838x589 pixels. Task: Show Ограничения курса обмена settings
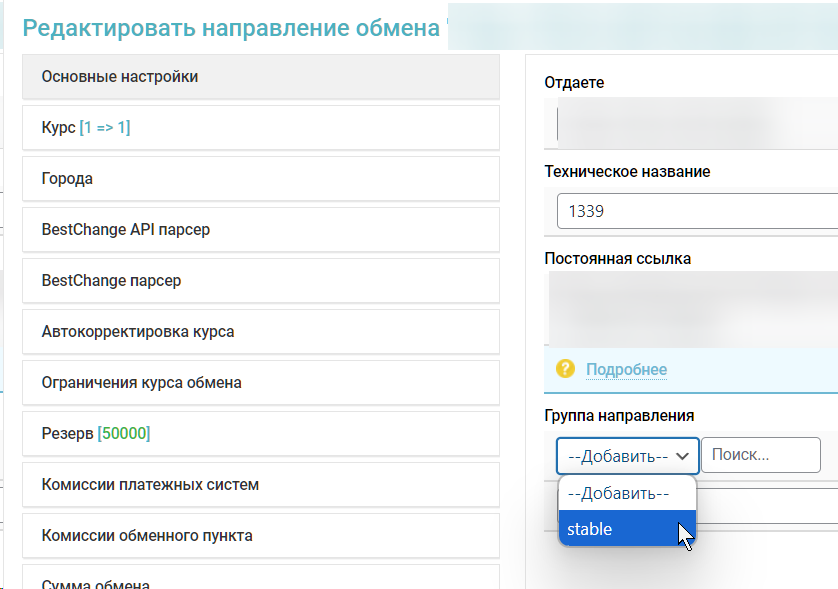click(x=260, y=383)
